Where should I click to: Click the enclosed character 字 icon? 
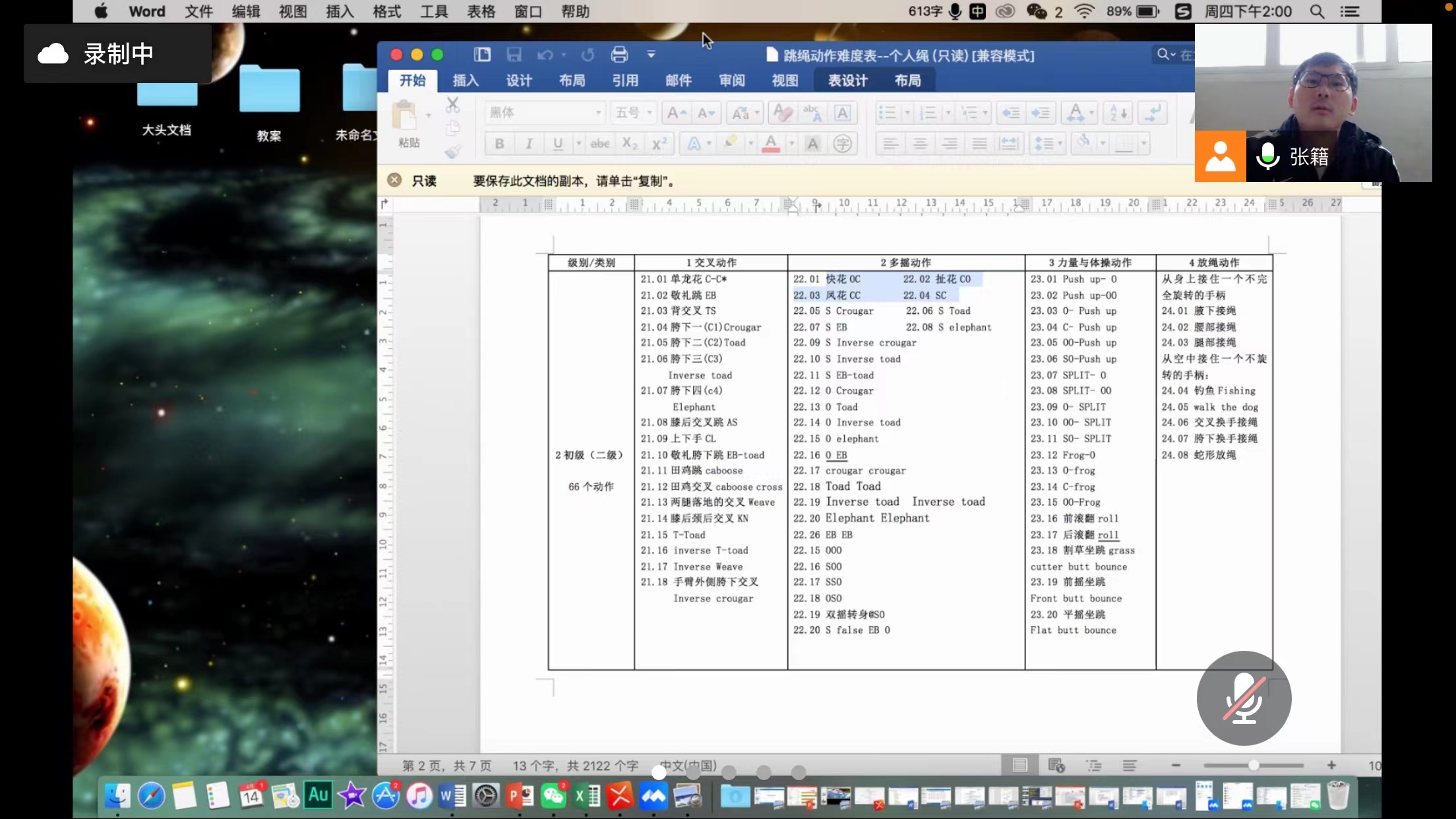[x=842, y=144]
